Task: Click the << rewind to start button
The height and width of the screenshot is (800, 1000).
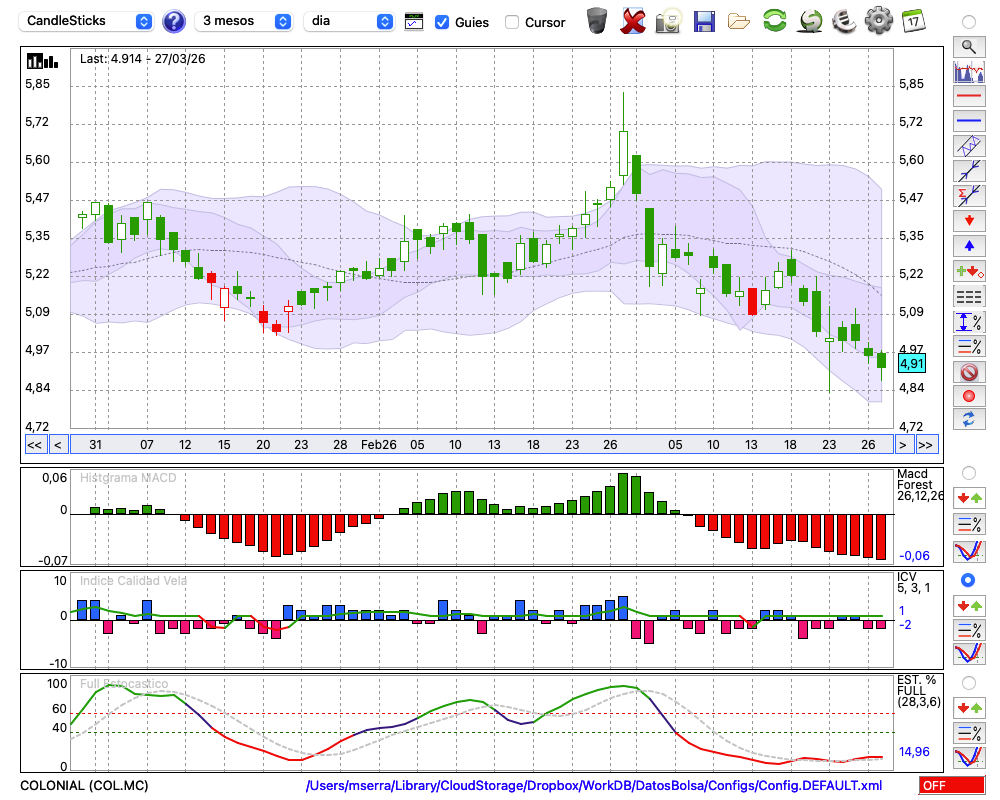Action: (x=34, y=445)
